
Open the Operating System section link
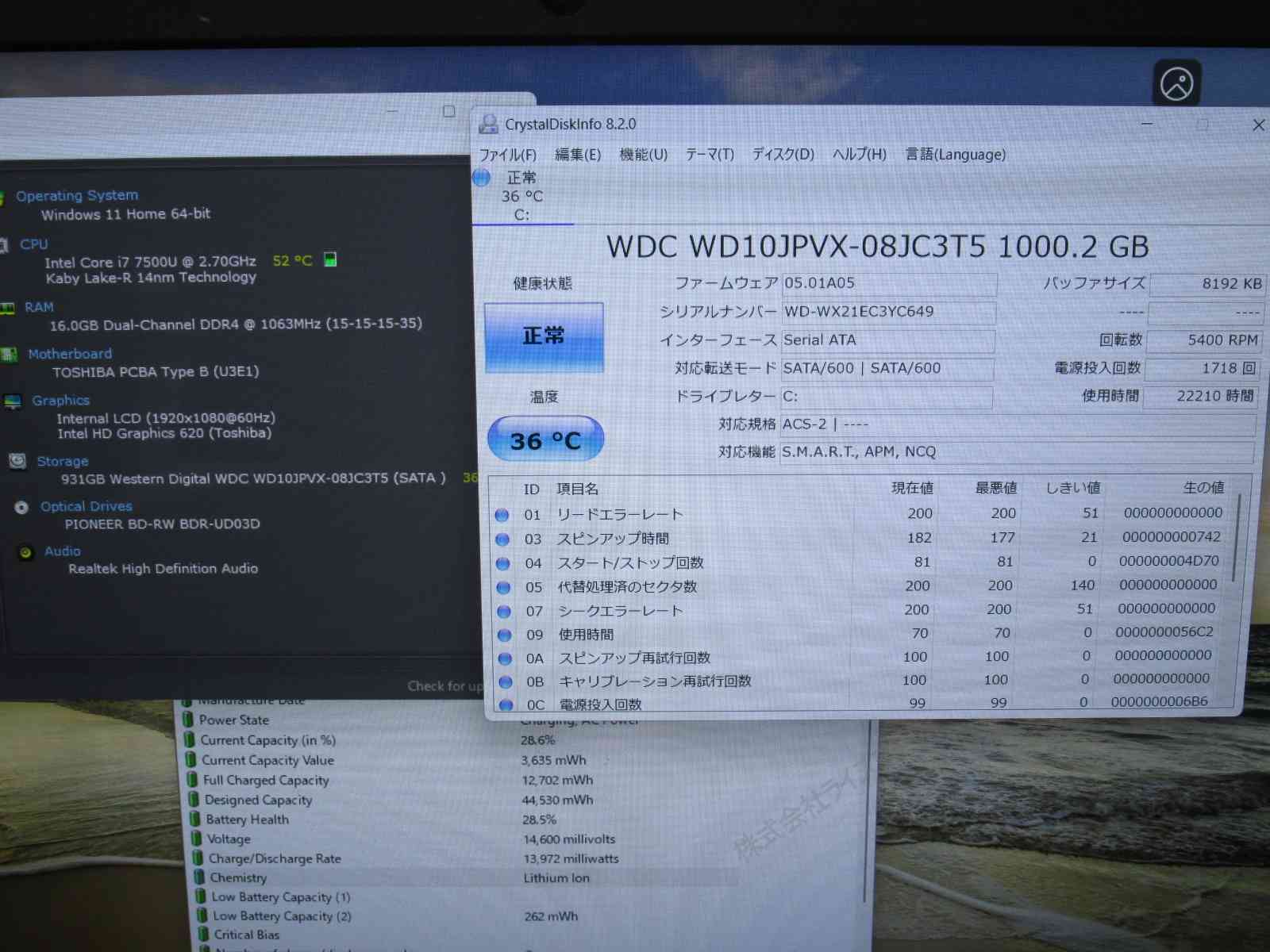[77, 195]
